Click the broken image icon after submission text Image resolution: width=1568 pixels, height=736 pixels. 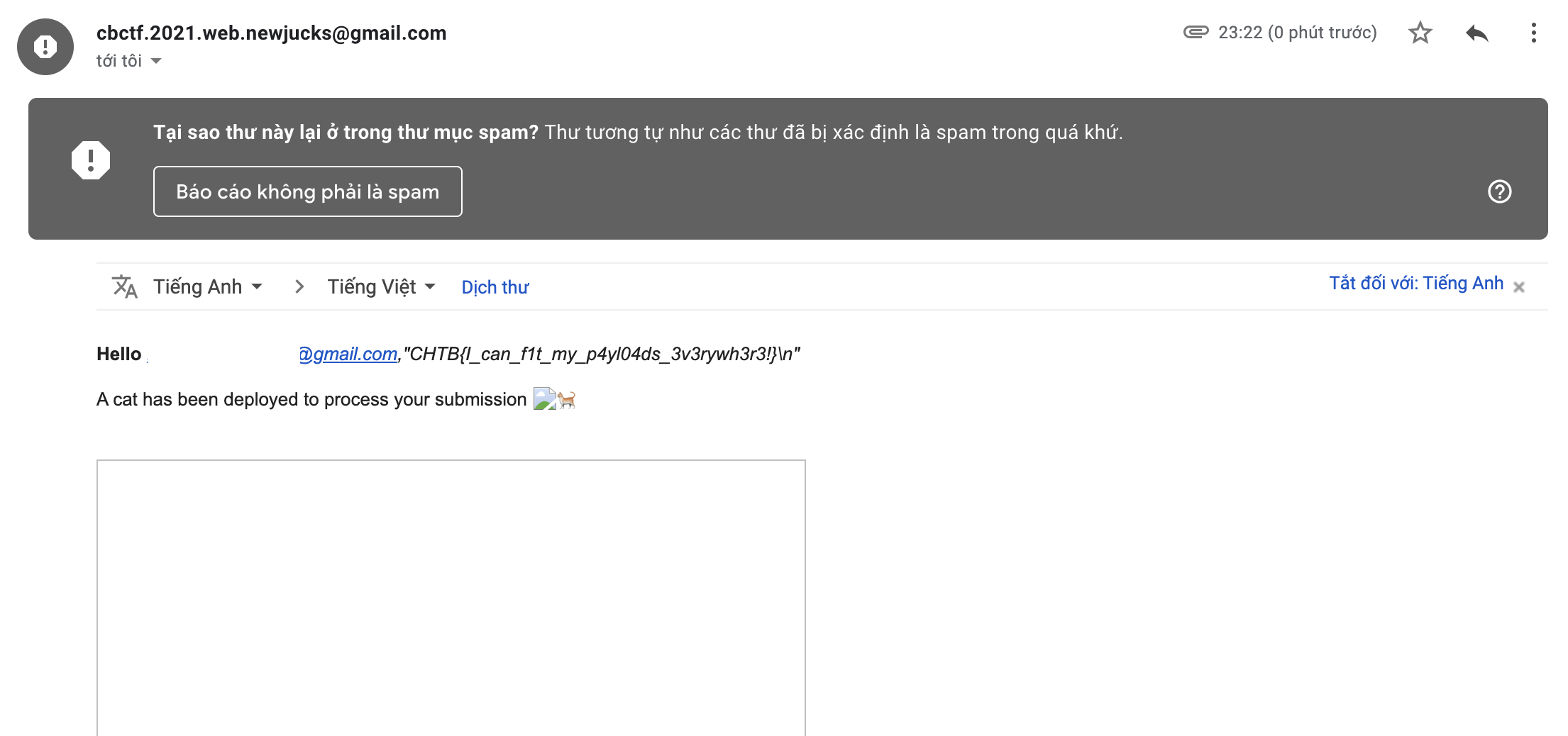click(544, 398)
